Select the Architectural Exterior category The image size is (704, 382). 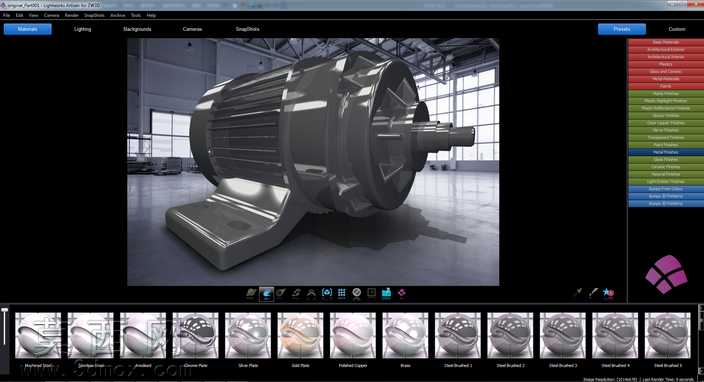[665, 49]
